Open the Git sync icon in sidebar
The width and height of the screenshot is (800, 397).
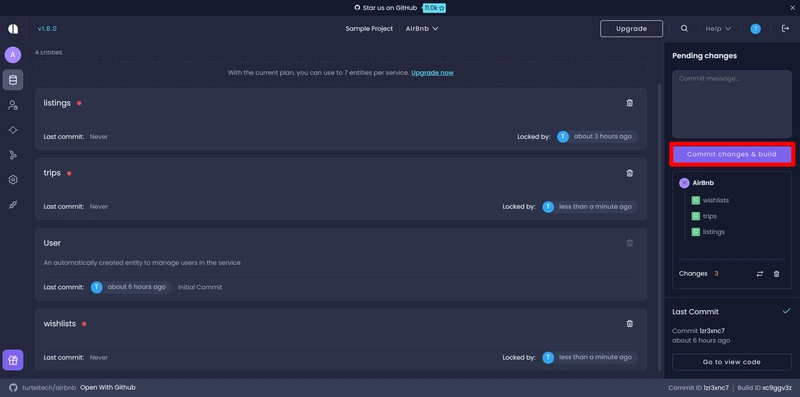(x=13, y=155)
